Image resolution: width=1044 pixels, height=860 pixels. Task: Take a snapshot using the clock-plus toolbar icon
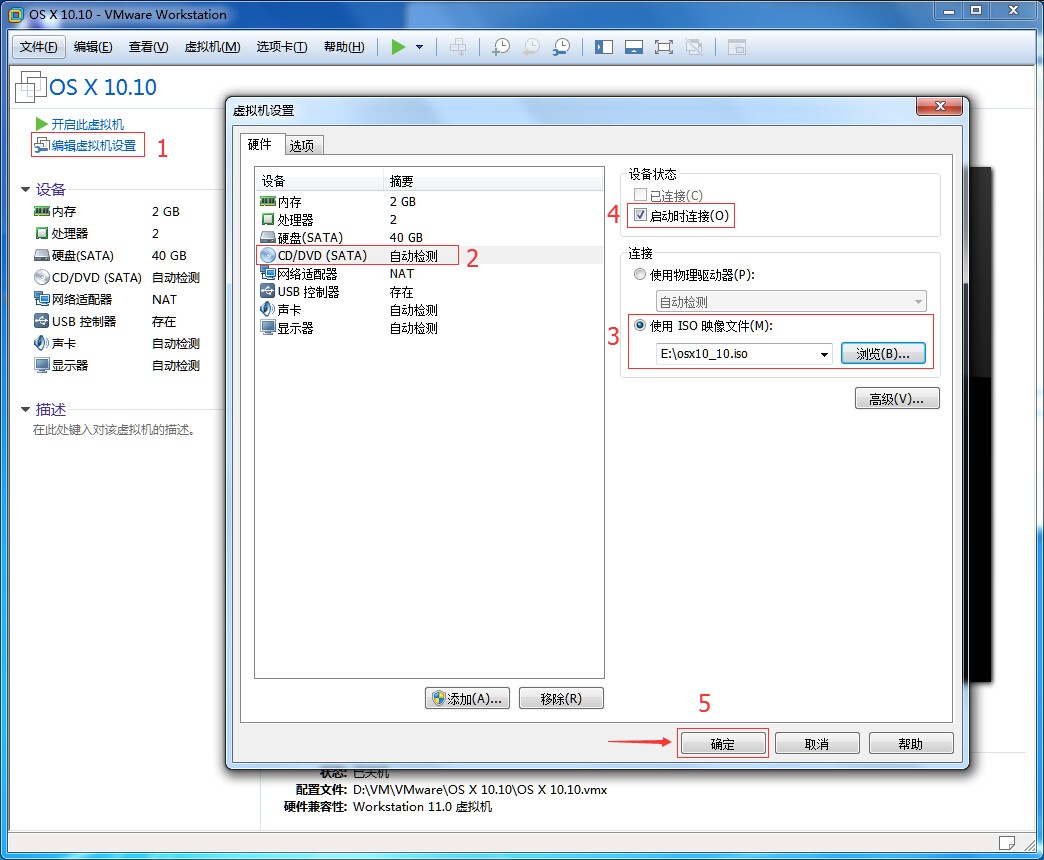(x=500, y=46)
